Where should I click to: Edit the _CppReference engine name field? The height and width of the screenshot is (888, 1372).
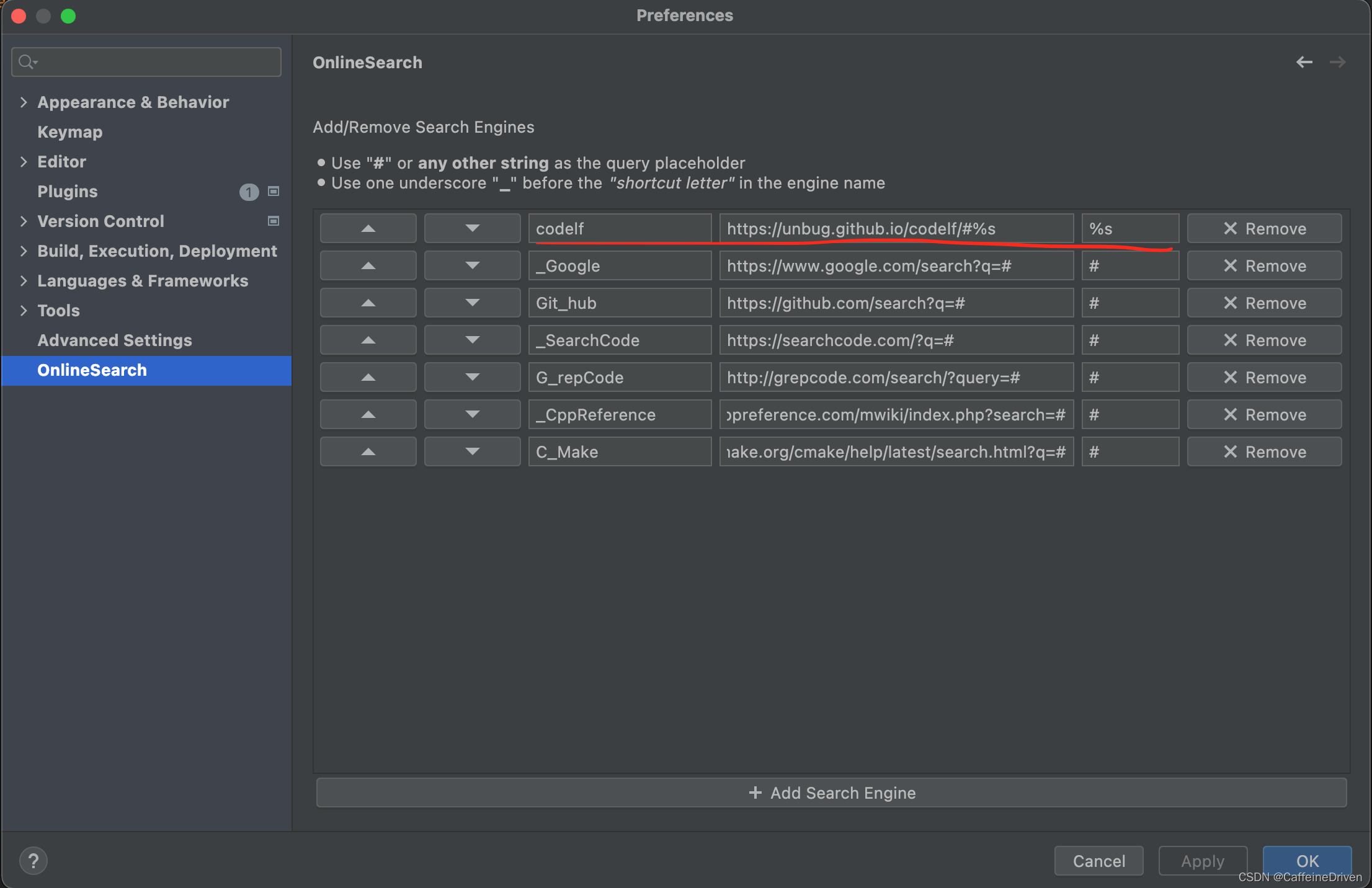click(620, 414)
